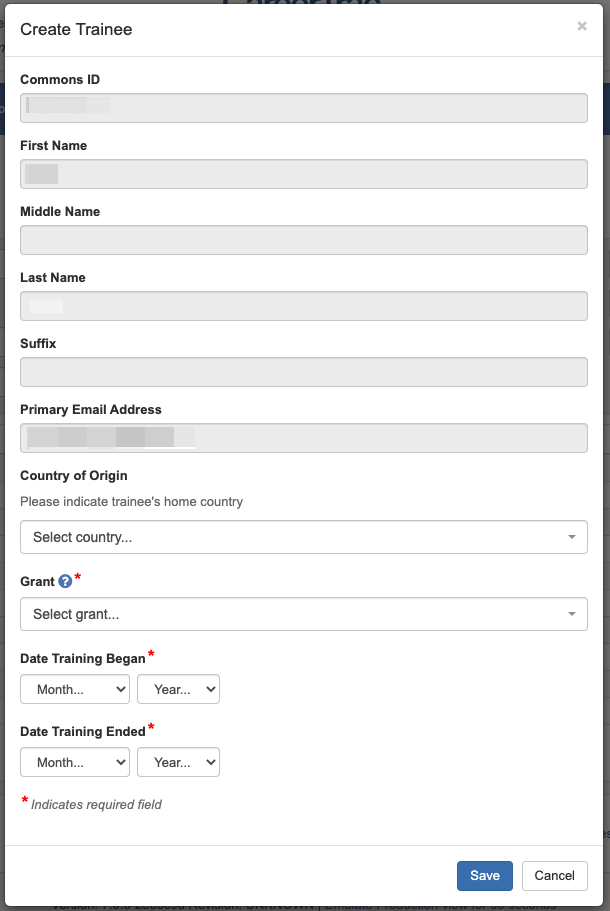Focus the Suffix input field
The height and width of the screenshot is (911, 610).
point(303,372)
